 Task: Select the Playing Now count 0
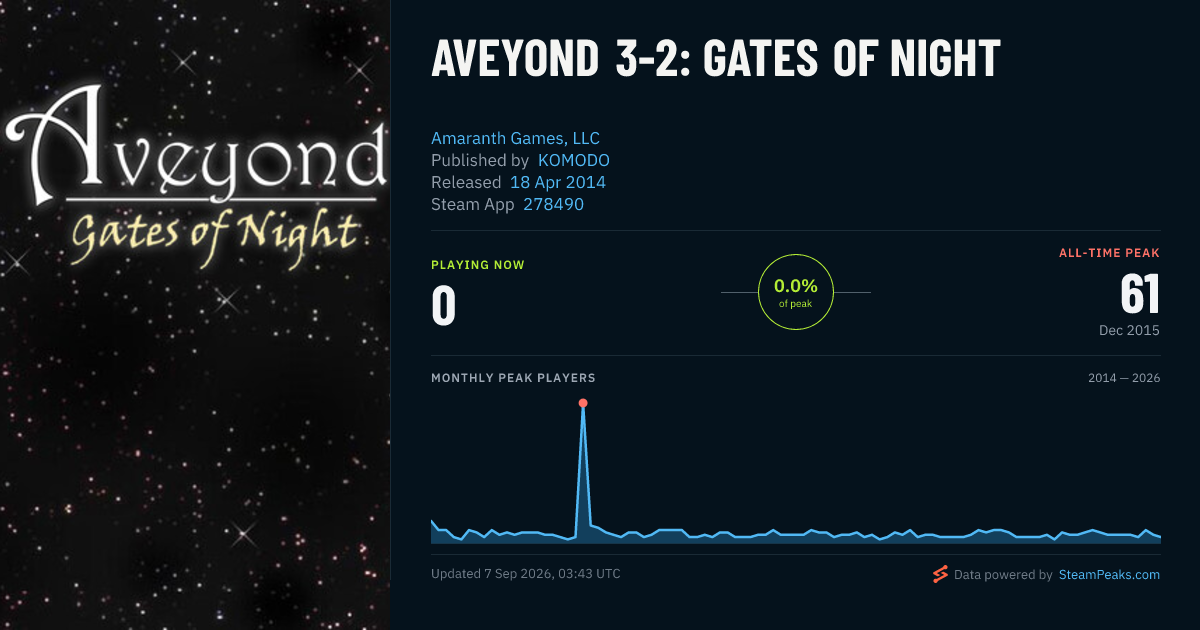pyautogui.click(x=443, y=306)
